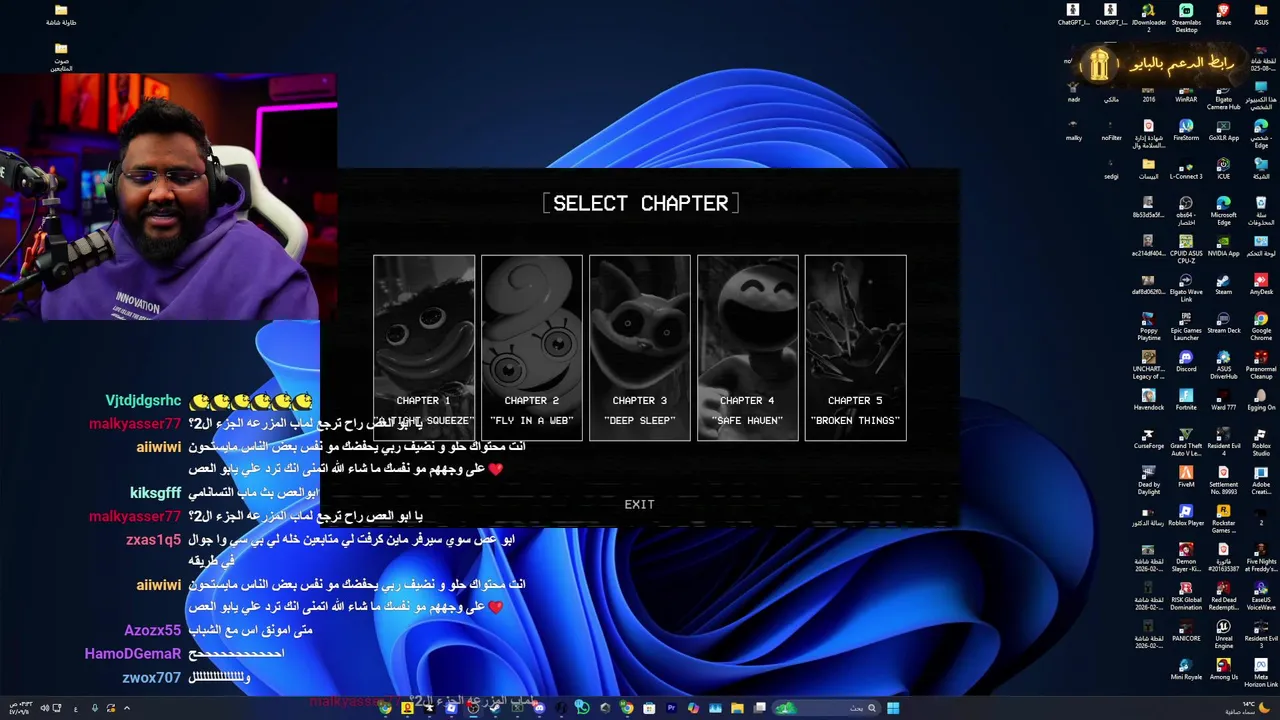Screen dimensions: 1280x720
Task: Open Windows Start button on taskbar
Action: click(x=893, y=708)
